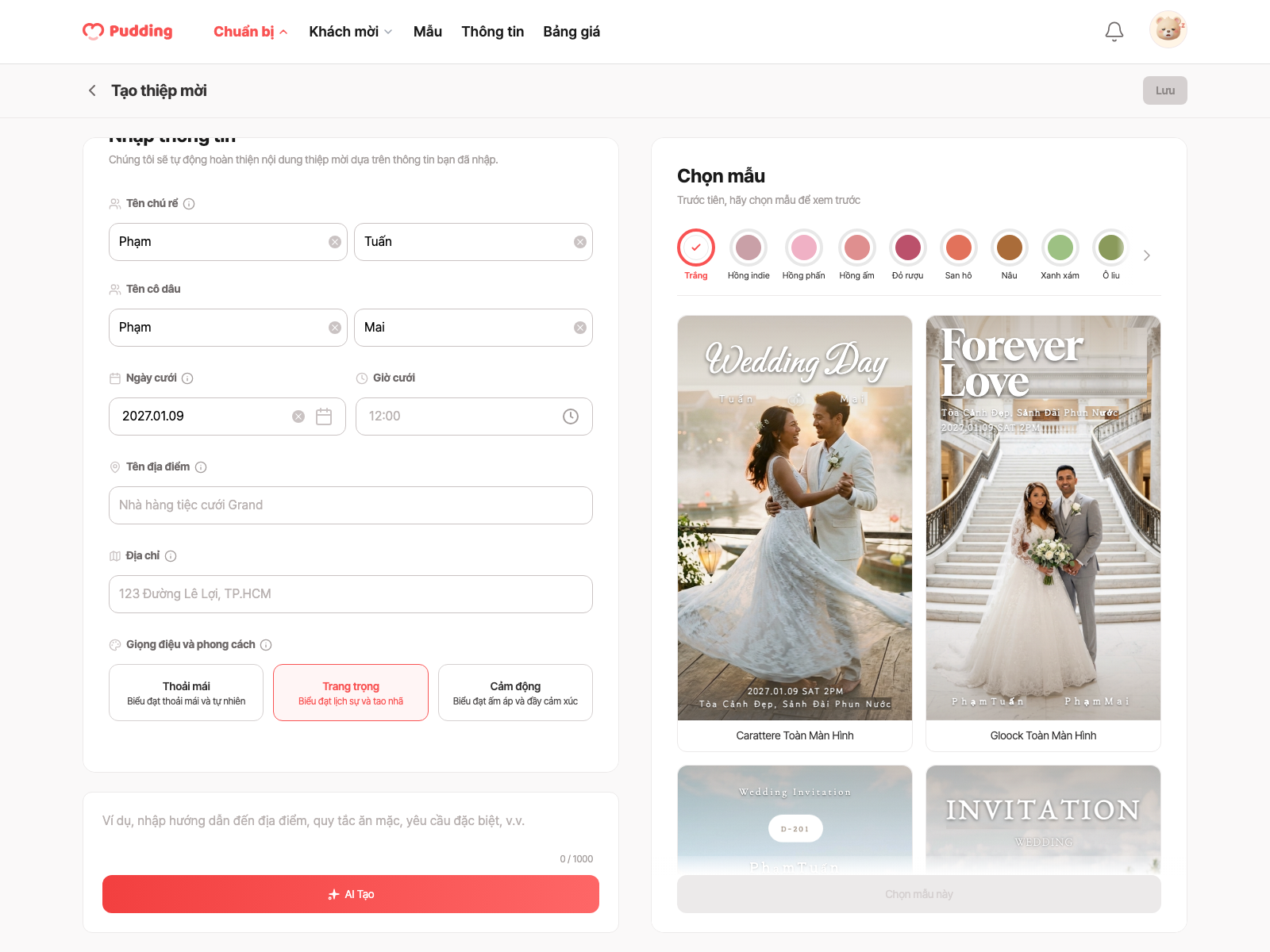
Task: Show info tooltip for Giọng điệu và phong cách
Action: 266,645
